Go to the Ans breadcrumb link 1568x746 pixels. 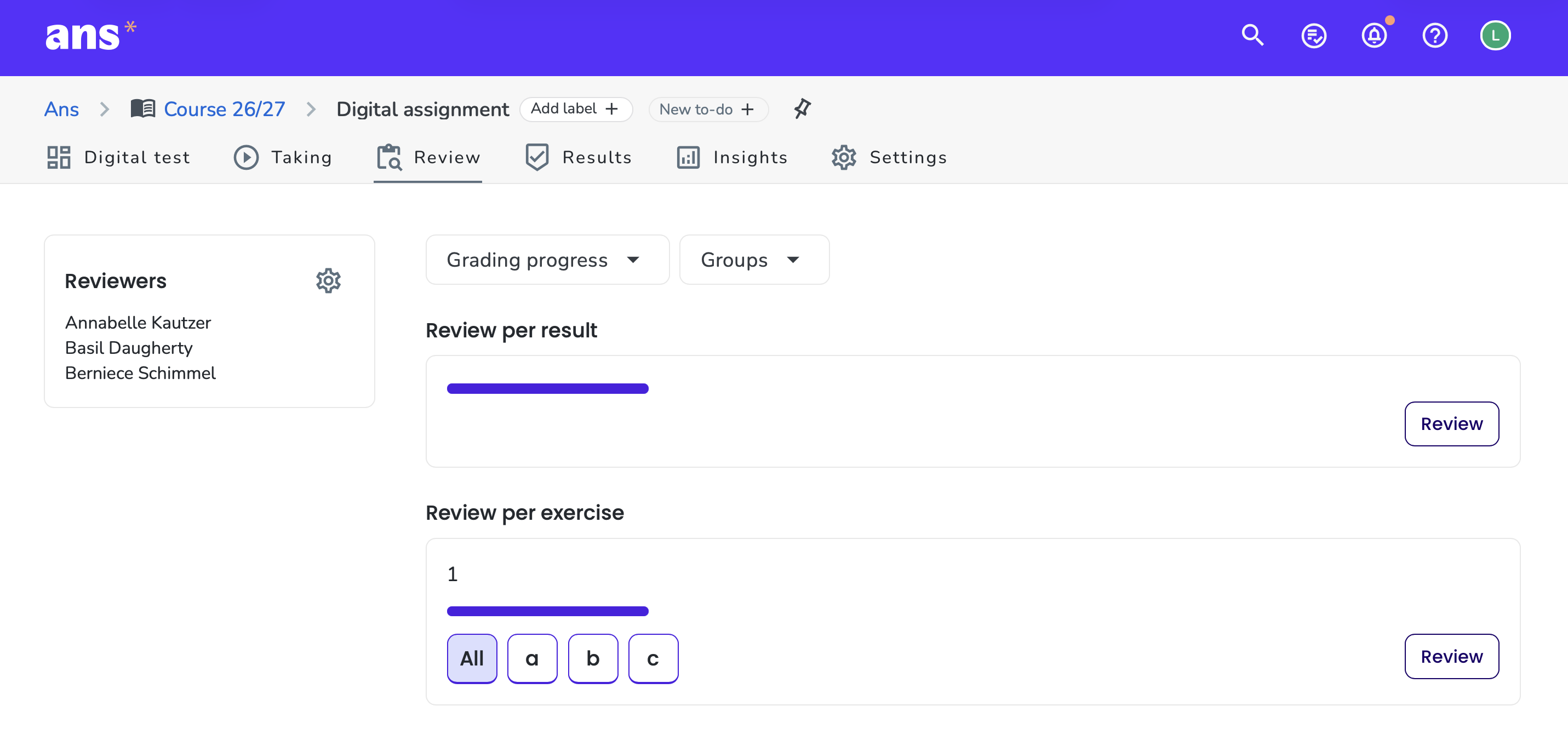click(x=61, y=109)
